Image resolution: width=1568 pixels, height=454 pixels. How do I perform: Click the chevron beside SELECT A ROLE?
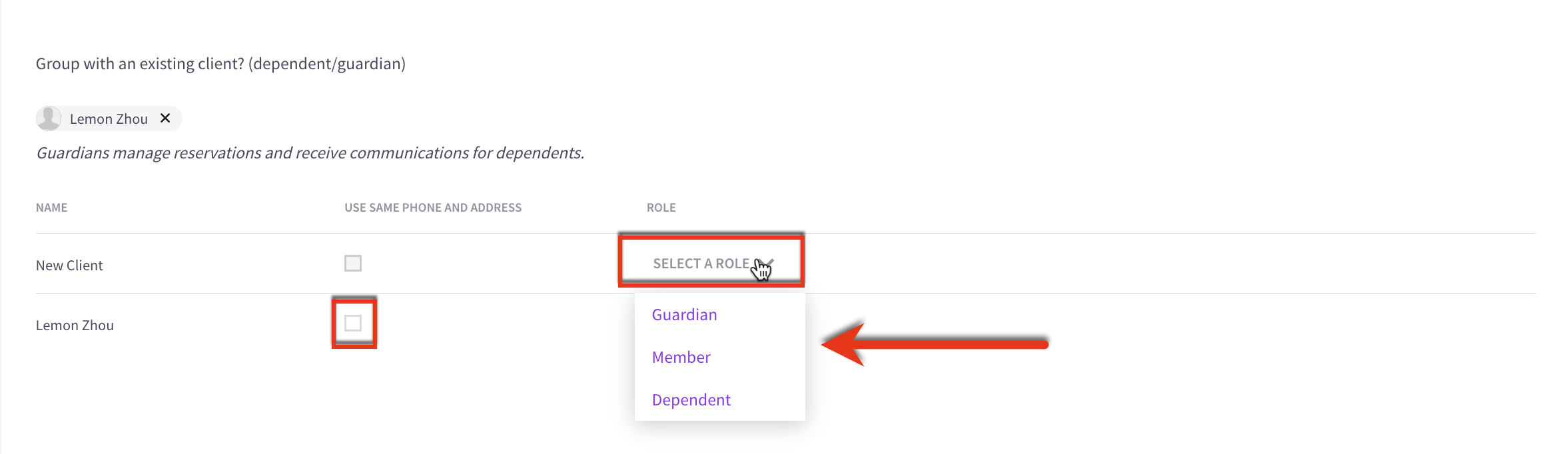[x=769, y=263]
